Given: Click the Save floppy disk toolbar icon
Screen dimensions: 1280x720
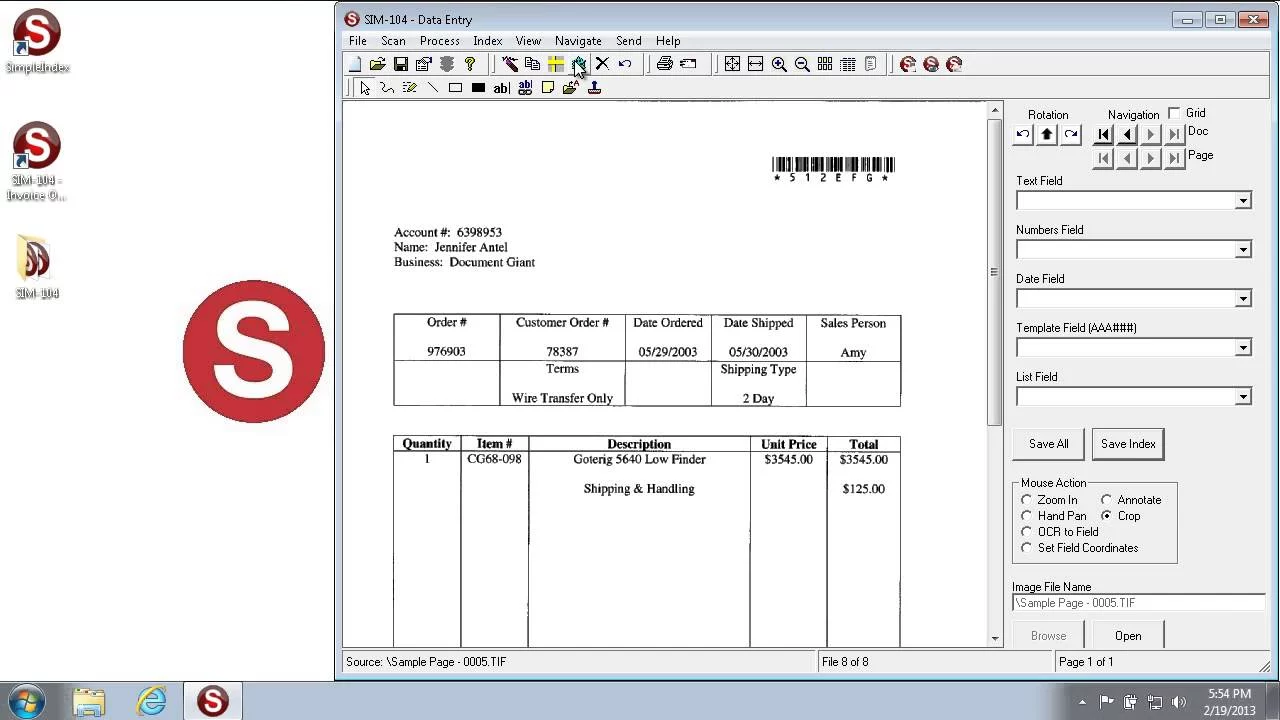Looking at the screenshot, I should [x=400, y=64].
